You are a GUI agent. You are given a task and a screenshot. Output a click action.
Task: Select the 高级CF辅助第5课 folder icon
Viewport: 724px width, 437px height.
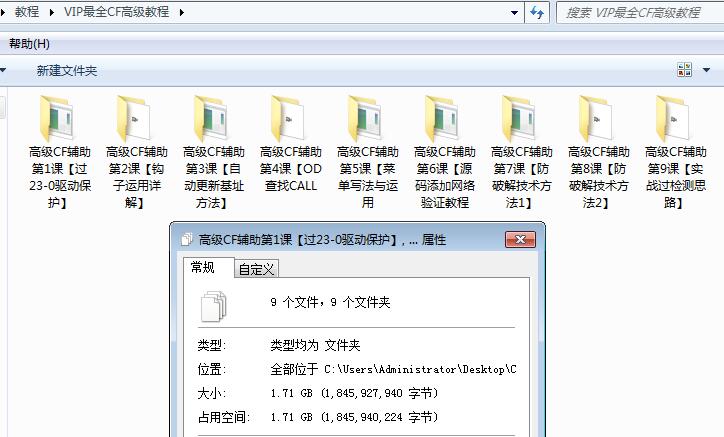pos(365,119)
